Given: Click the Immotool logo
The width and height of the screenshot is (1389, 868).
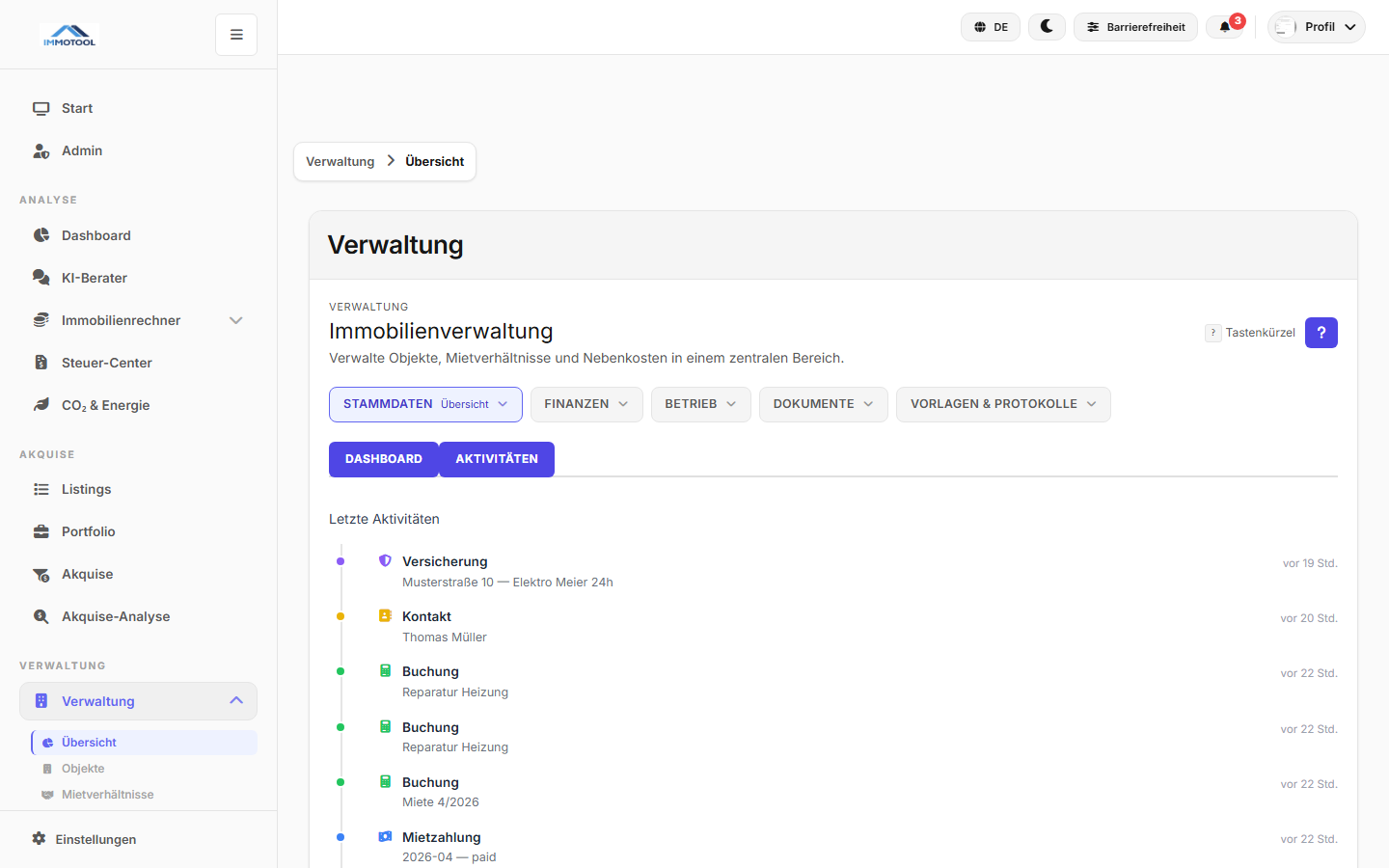Looking at the screenshot, I should tap(69, 36).
